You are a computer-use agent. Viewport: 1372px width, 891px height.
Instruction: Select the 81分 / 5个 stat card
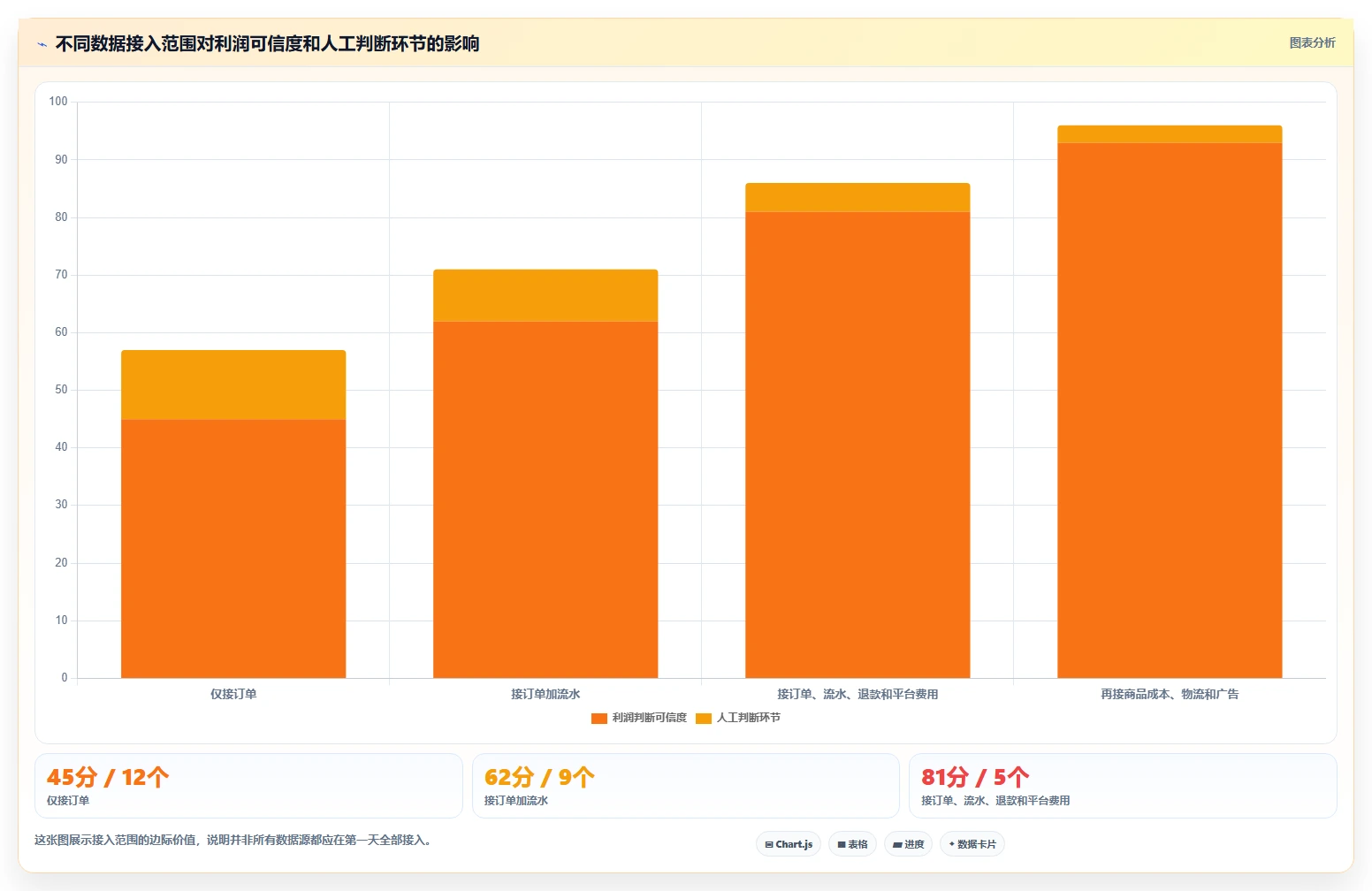(x=1123, y=786)
